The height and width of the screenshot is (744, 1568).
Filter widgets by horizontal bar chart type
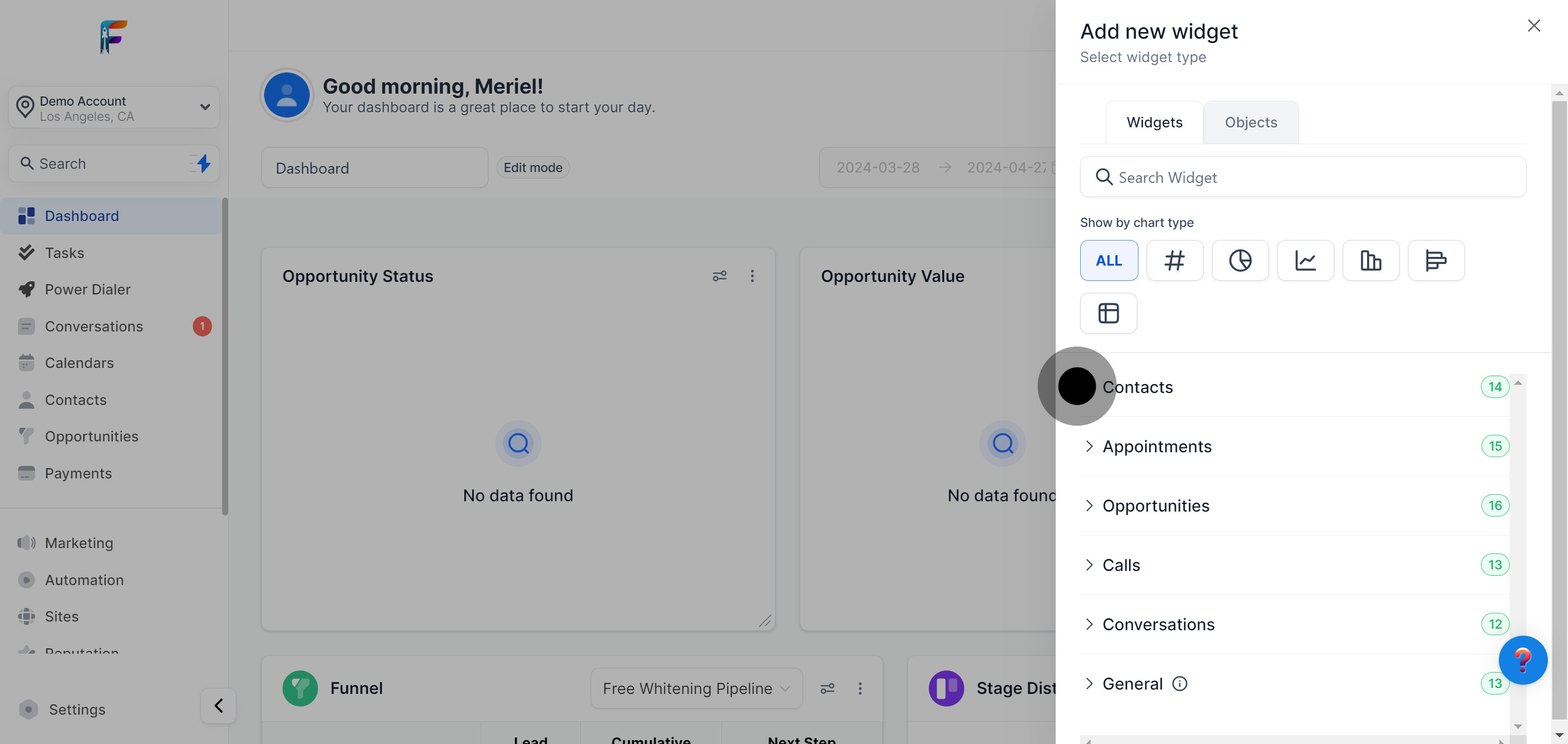(x=1436, y=260)
